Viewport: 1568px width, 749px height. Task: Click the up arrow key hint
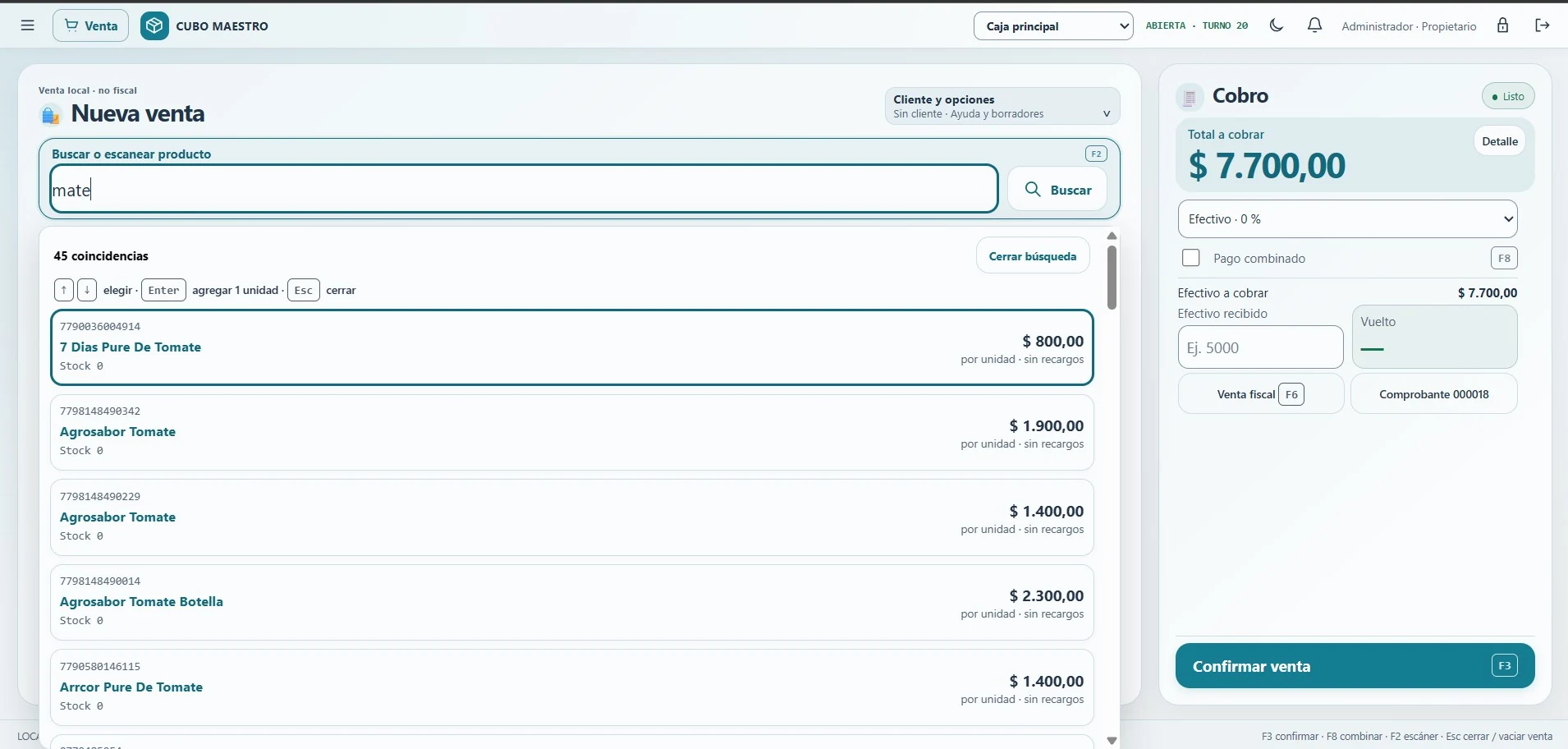(x=64, y=290)
